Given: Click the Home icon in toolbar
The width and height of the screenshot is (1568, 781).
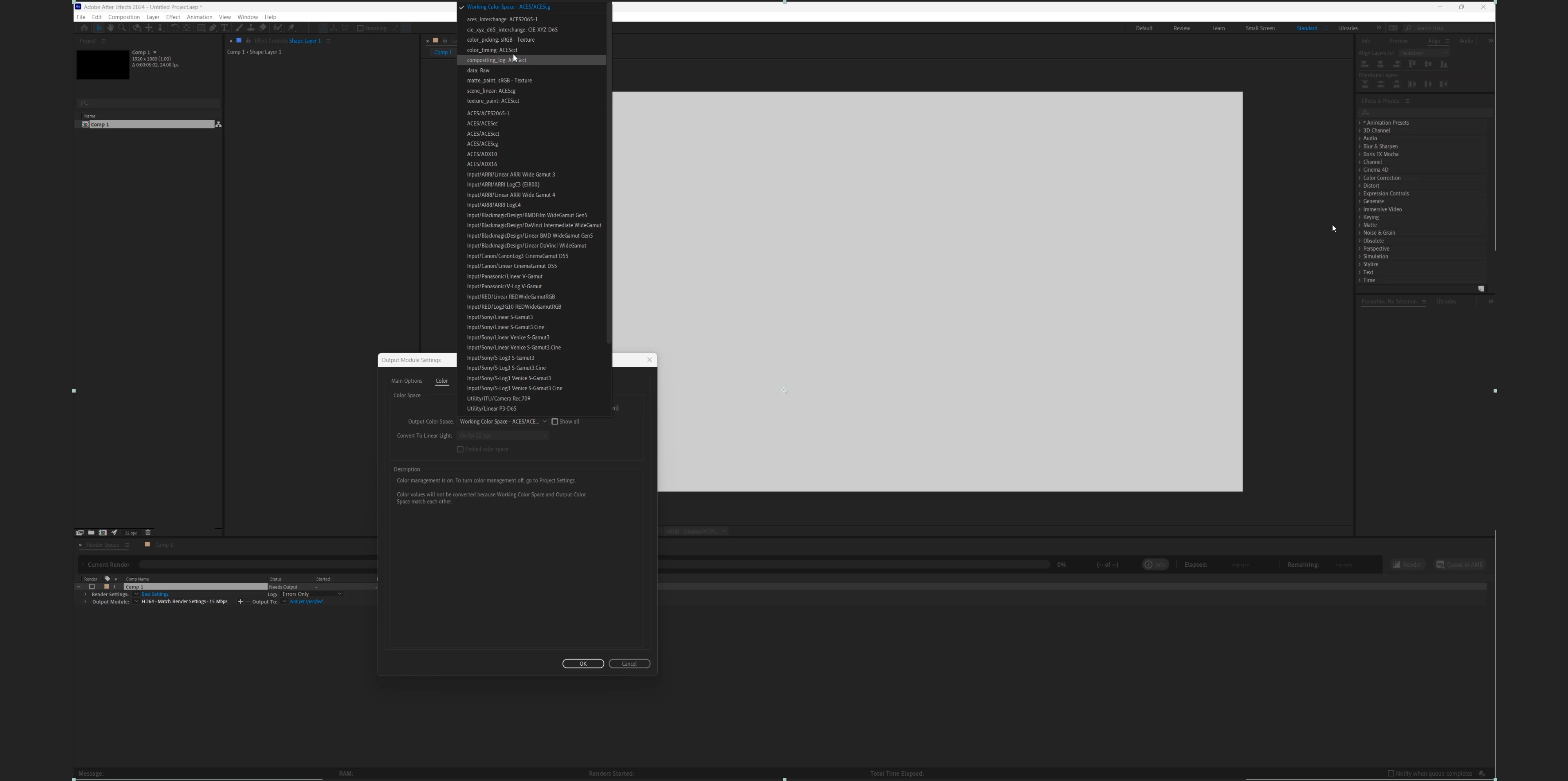Looking at the screenshot, I should (84, 28).
